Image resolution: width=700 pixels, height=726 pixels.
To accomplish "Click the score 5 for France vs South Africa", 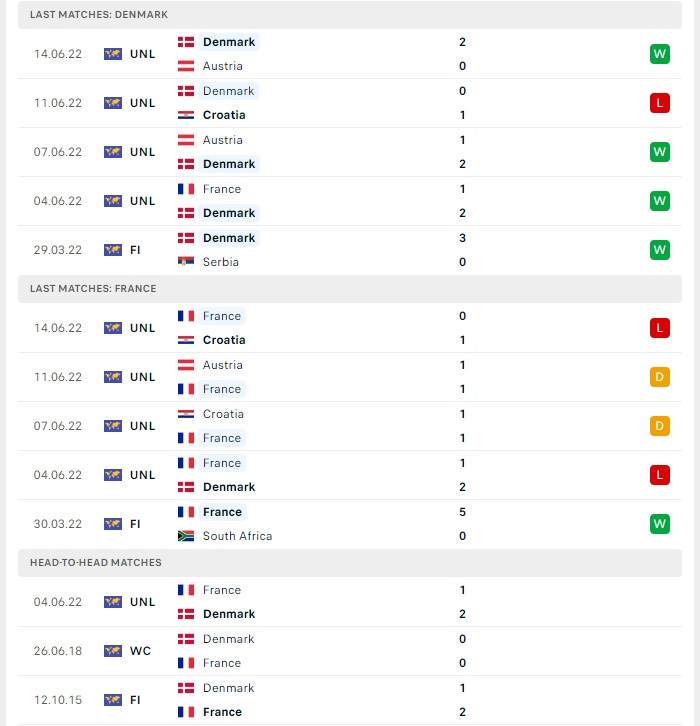I will pyautogui.click(x=462, y=512).
